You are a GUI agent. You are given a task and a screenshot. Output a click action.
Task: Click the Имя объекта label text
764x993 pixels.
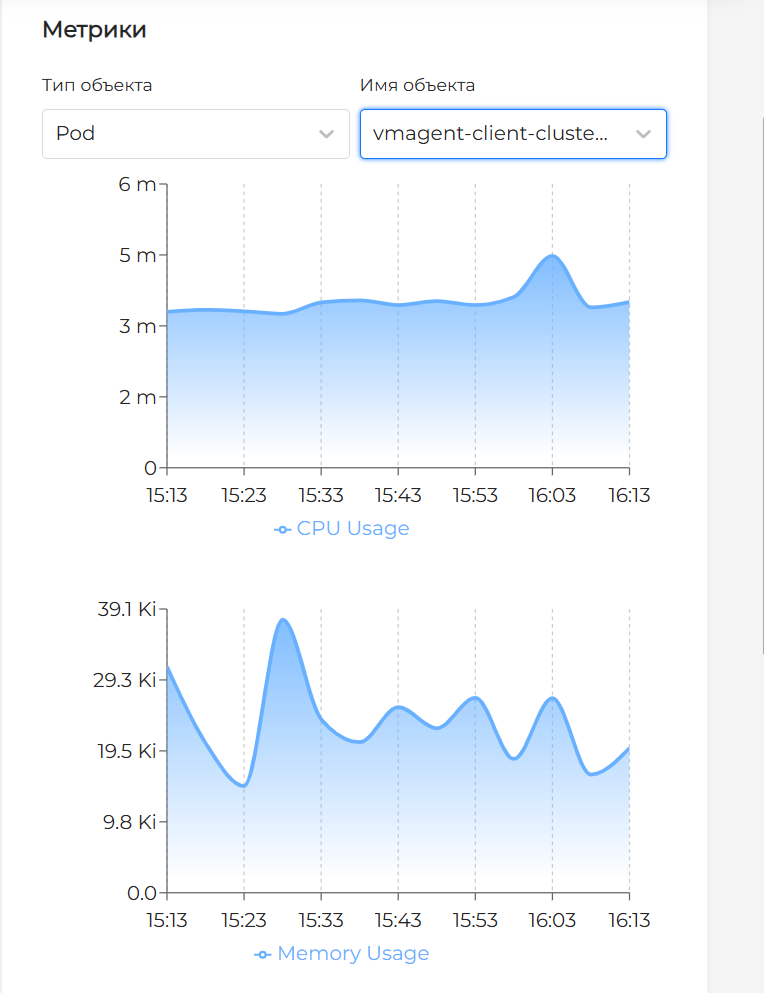tap(417, 85)
